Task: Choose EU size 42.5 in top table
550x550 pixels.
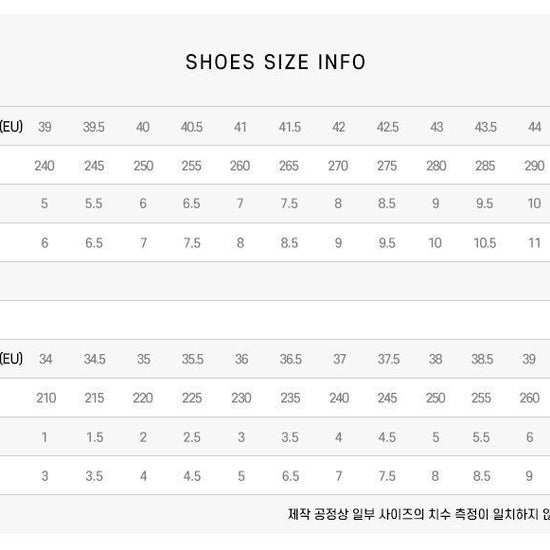Action: 388,127
